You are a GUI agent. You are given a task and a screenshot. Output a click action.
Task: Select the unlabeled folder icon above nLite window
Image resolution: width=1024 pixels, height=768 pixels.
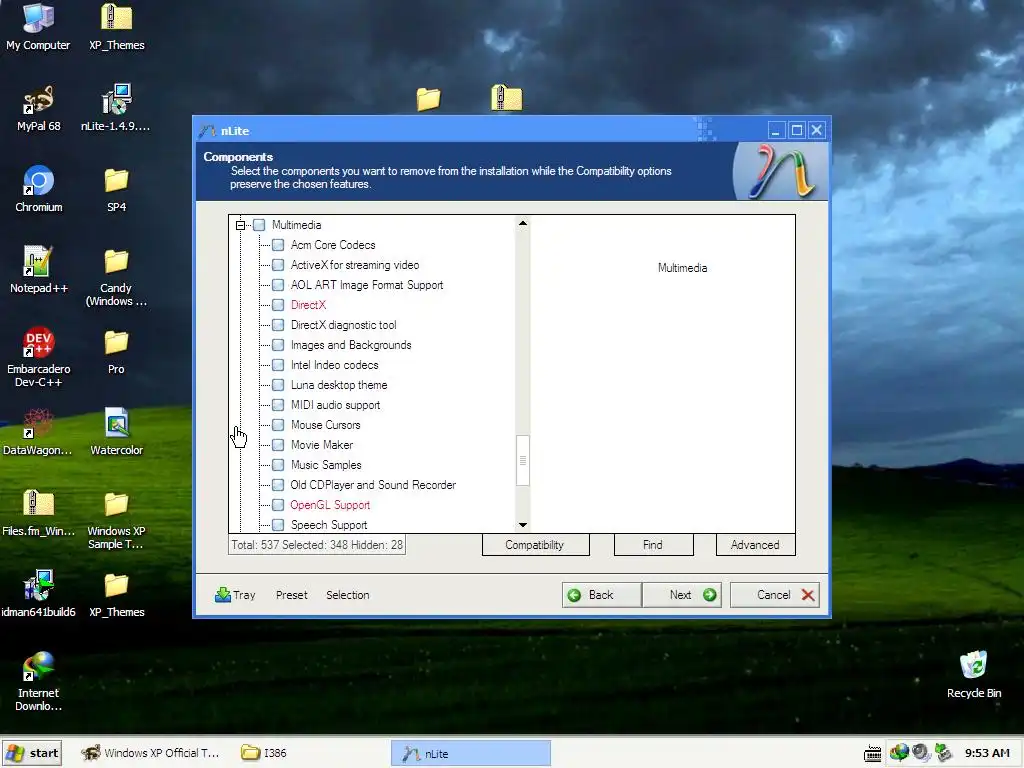[428, 99]
